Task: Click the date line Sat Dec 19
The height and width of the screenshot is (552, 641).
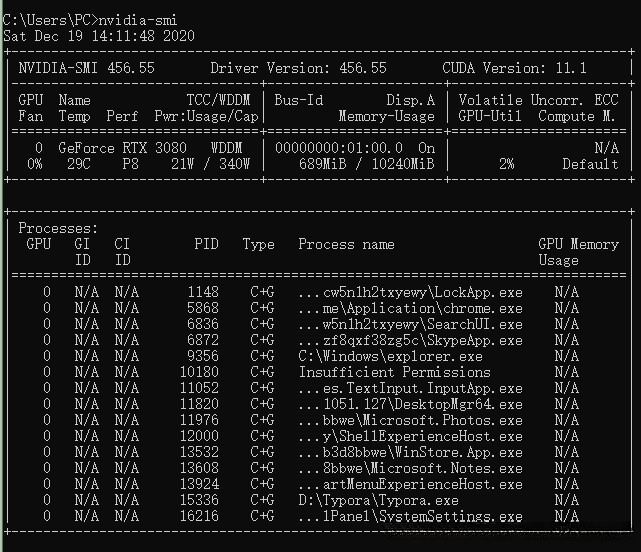Action: [x=98, y=36]
